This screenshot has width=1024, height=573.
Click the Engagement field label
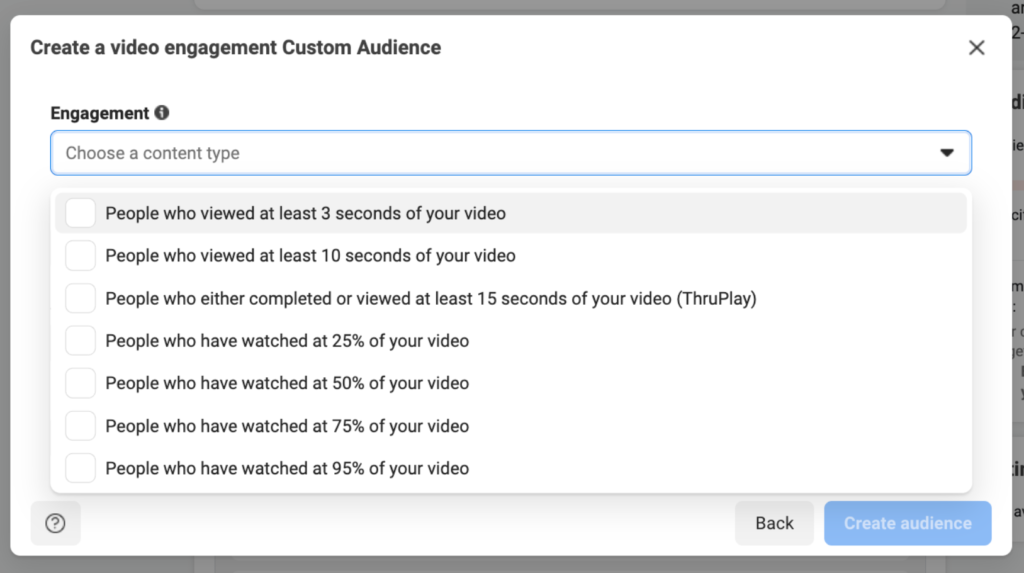[x=99, y=113]
